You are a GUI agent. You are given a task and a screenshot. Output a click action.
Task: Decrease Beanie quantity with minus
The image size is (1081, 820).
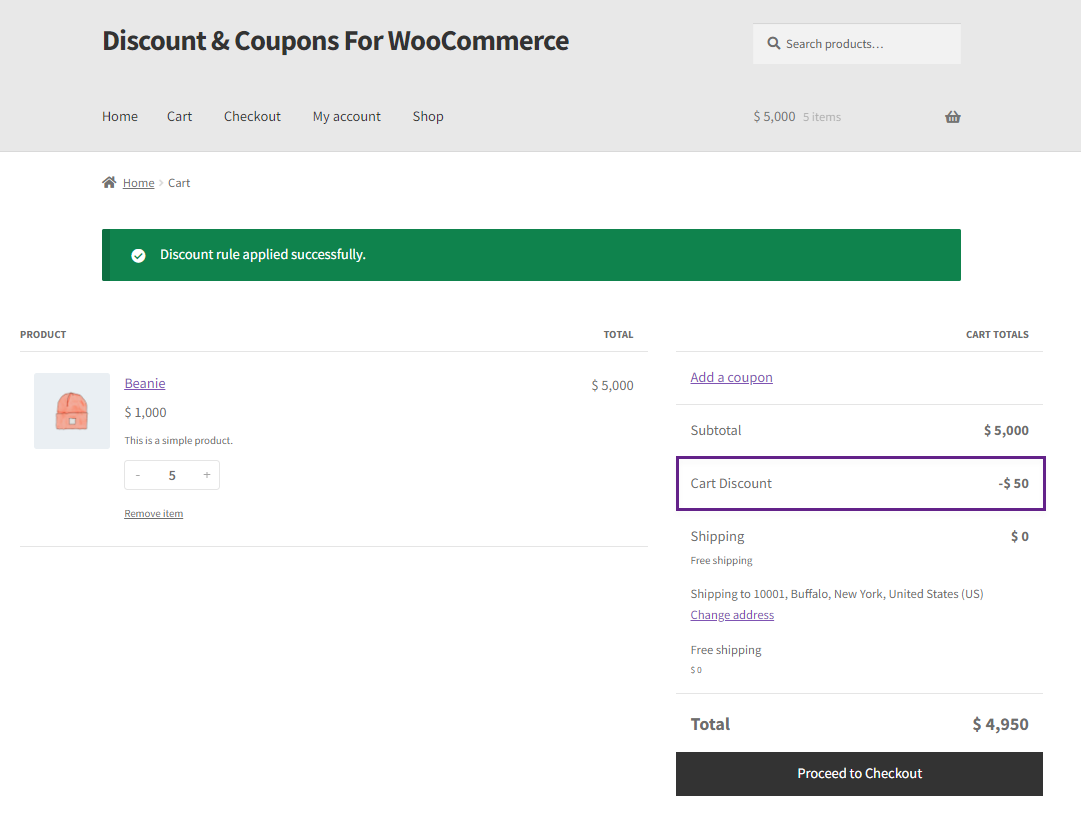pos(138,475)
